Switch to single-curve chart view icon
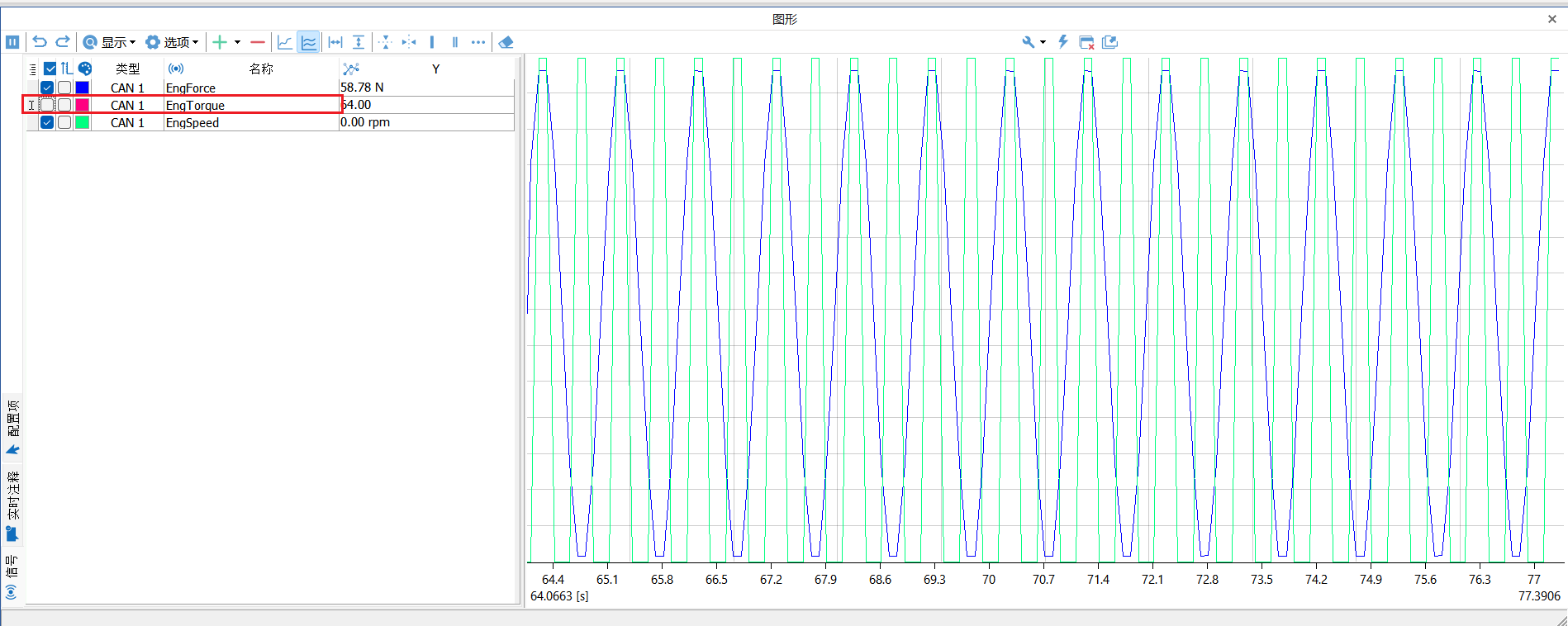Image resolution: width=1568 pixels, height=626 pixels. (x=285, y=42)
